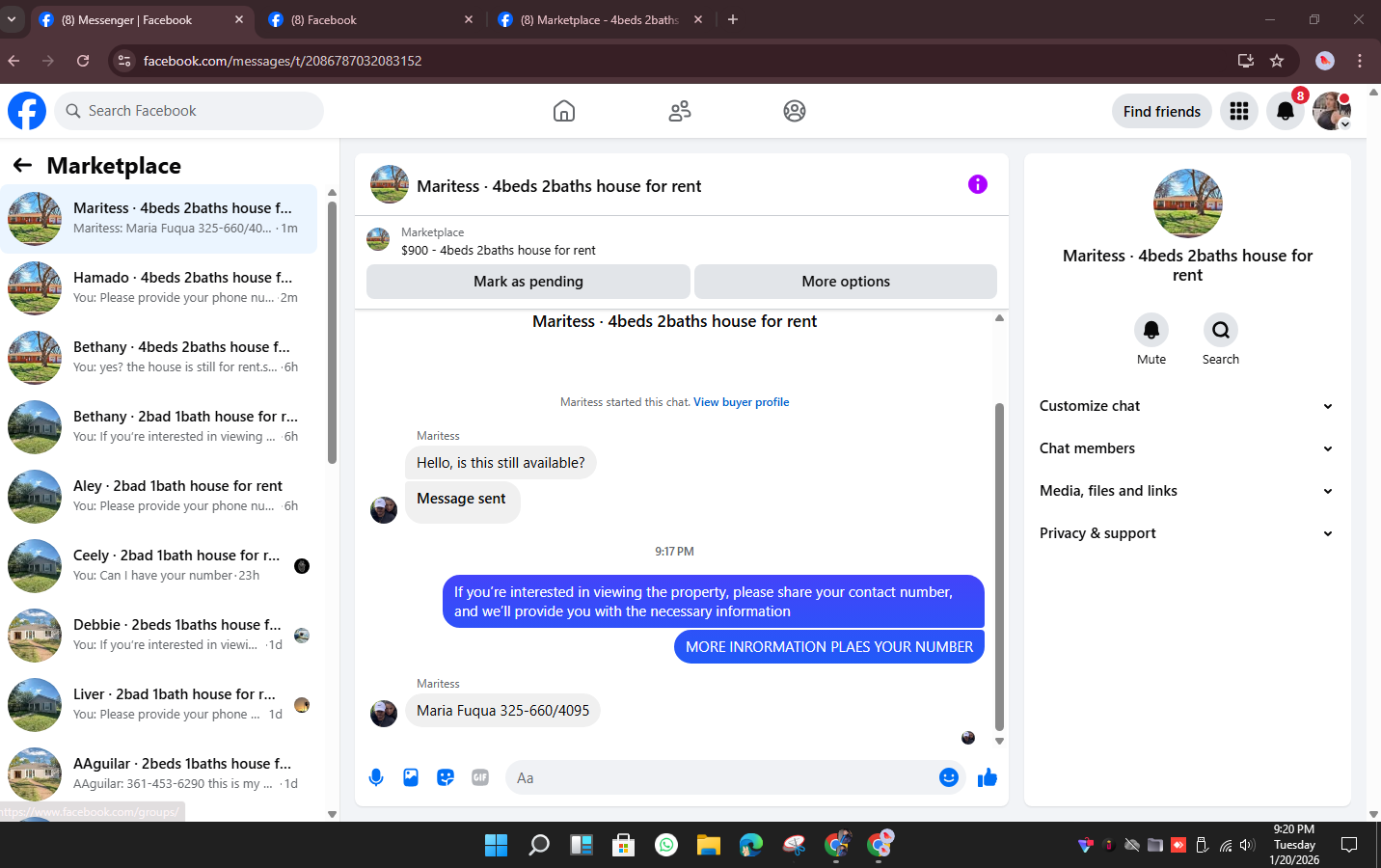1381x868 pixels.
Task: Go to Home feed icon
Action: tap(564, 111)
